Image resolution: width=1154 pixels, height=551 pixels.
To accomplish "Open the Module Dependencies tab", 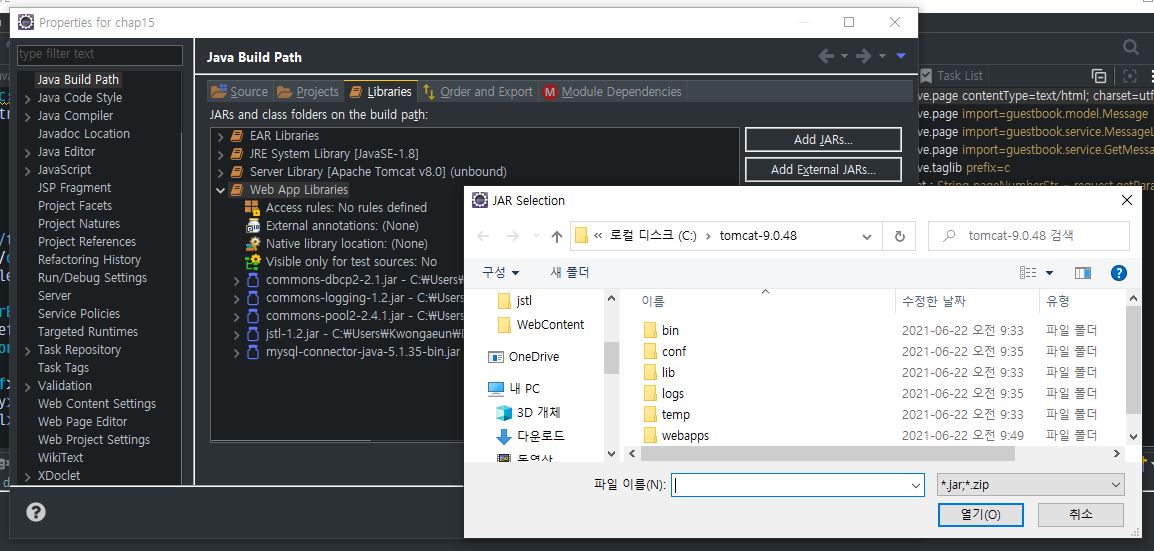I will (613, 92).
